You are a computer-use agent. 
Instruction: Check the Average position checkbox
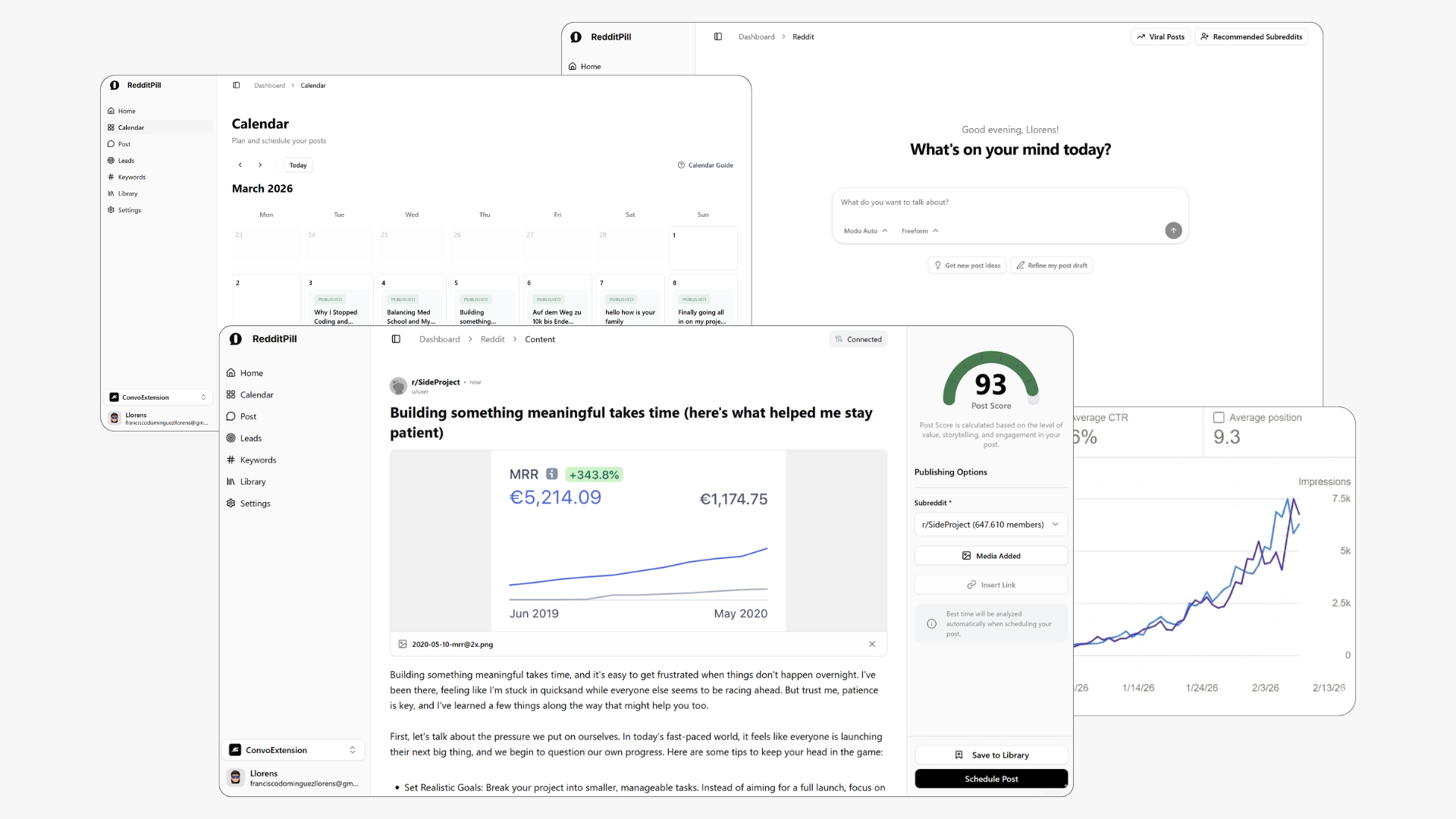(1219, 417)
